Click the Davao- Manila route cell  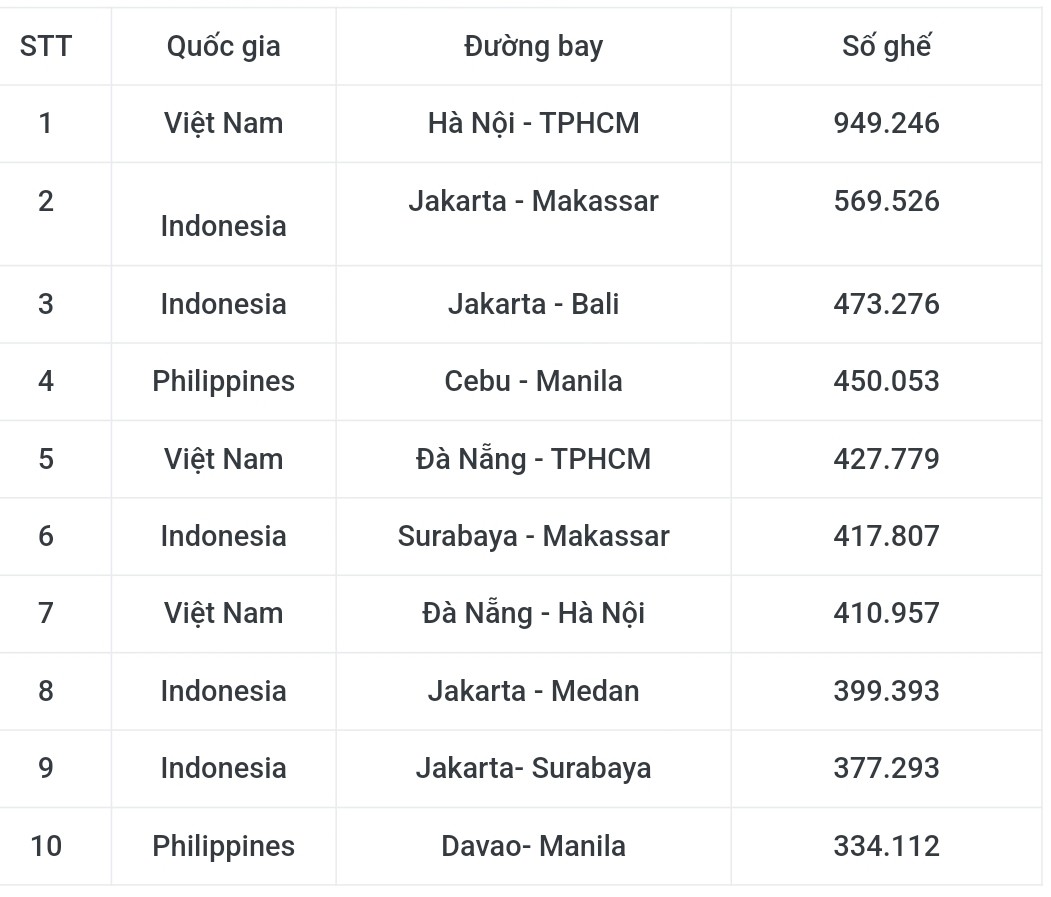pyautogui.click(x=534, y=846)
